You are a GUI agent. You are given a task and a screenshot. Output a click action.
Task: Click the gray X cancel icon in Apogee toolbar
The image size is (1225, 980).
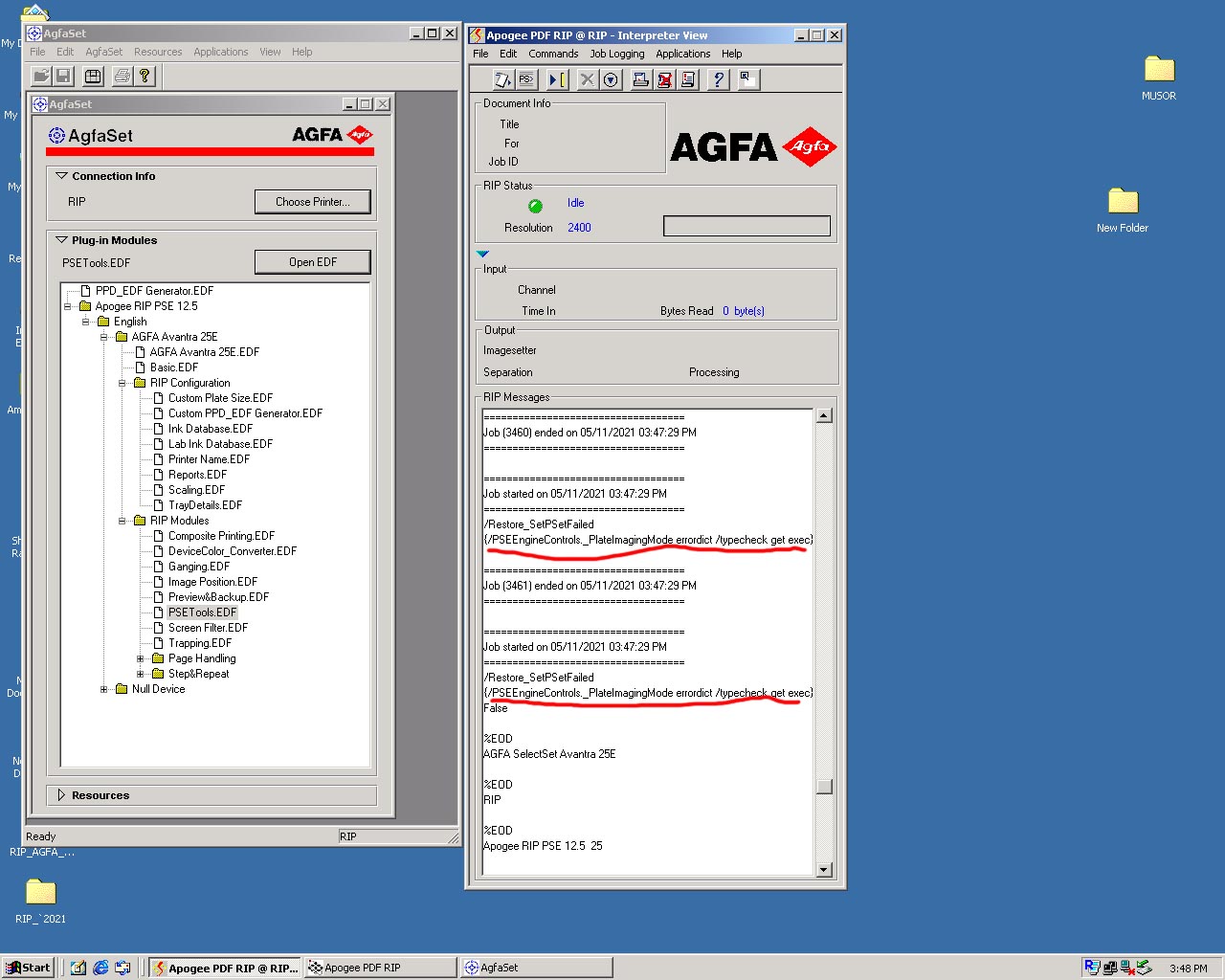[588, 79]
